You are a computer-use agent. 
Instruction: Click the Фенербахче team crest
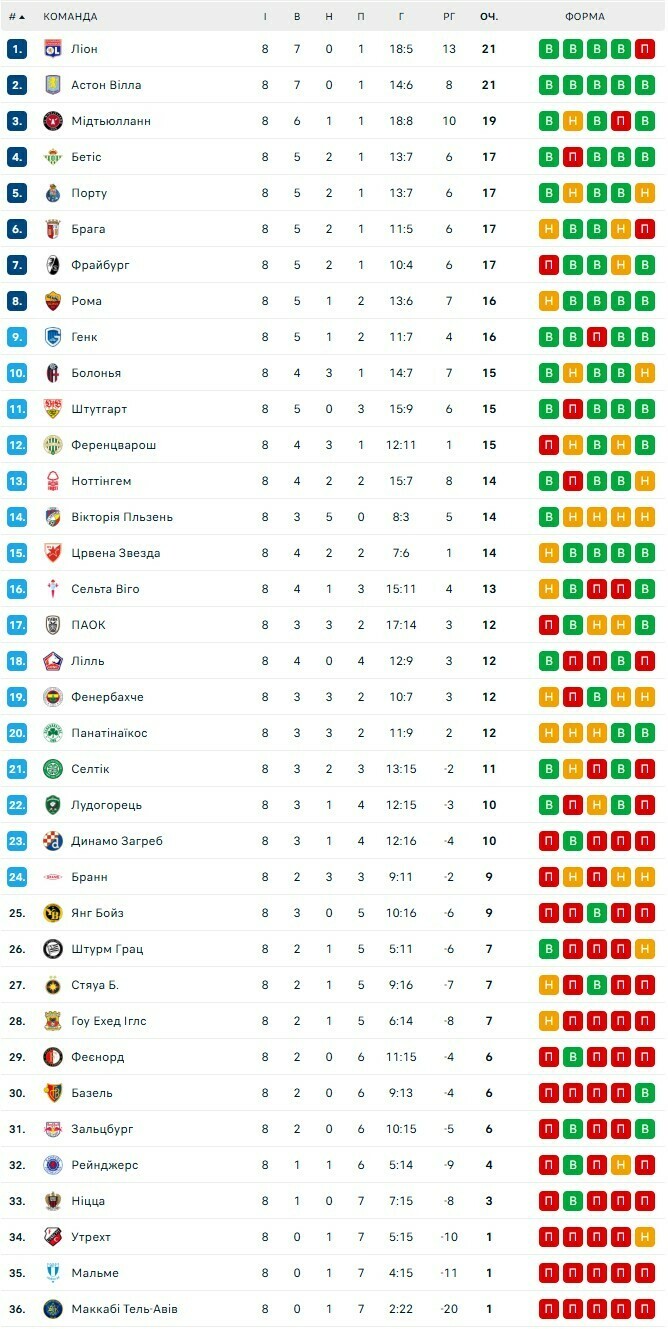tap(53, 697)
